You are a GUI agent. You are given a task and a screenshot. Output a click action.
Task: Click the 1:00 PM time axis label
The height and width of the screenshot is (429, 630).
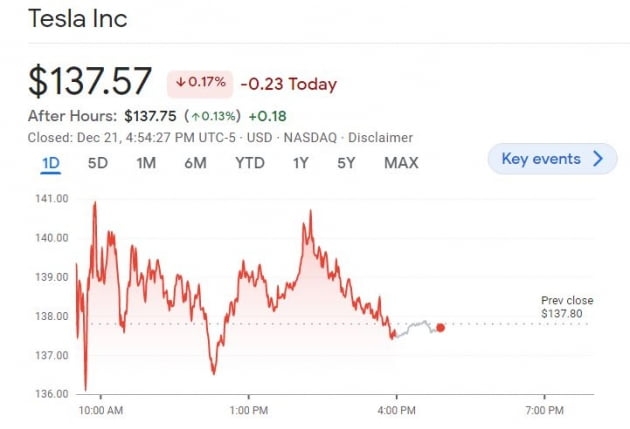pyautogui.click(x=248, y=410)
